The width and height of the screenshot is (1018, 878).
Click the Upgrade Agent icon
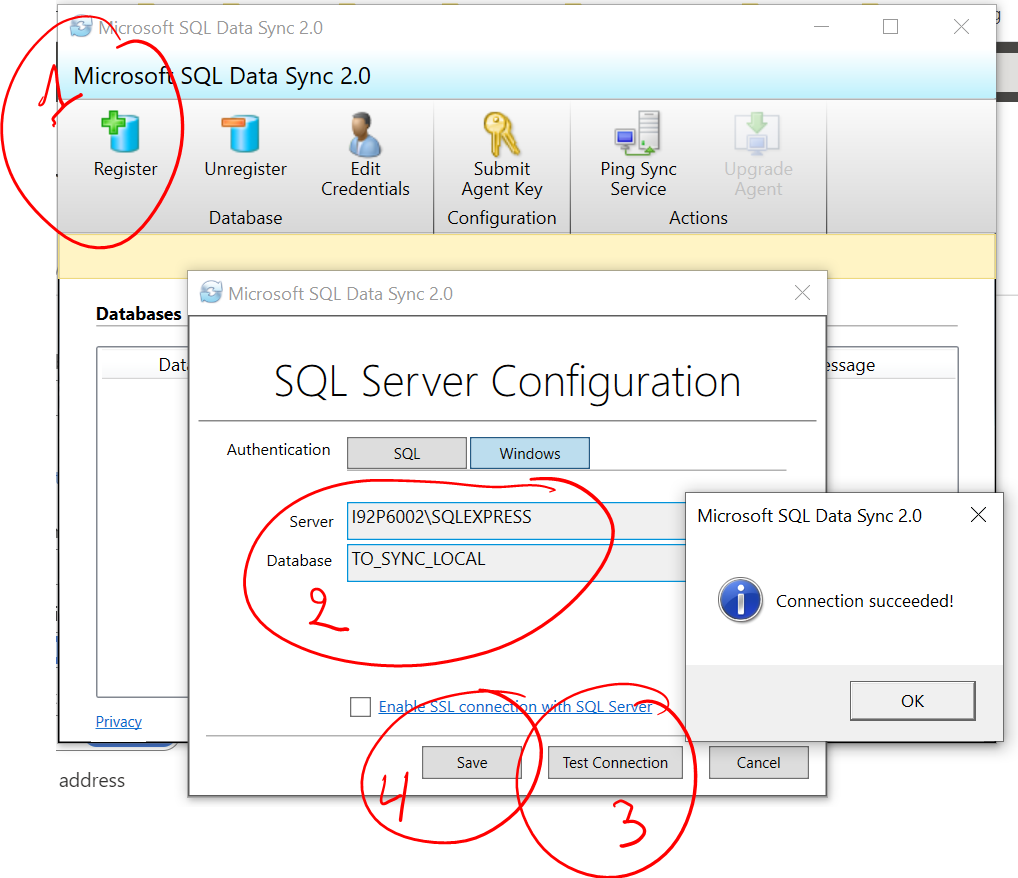point(757,134)
